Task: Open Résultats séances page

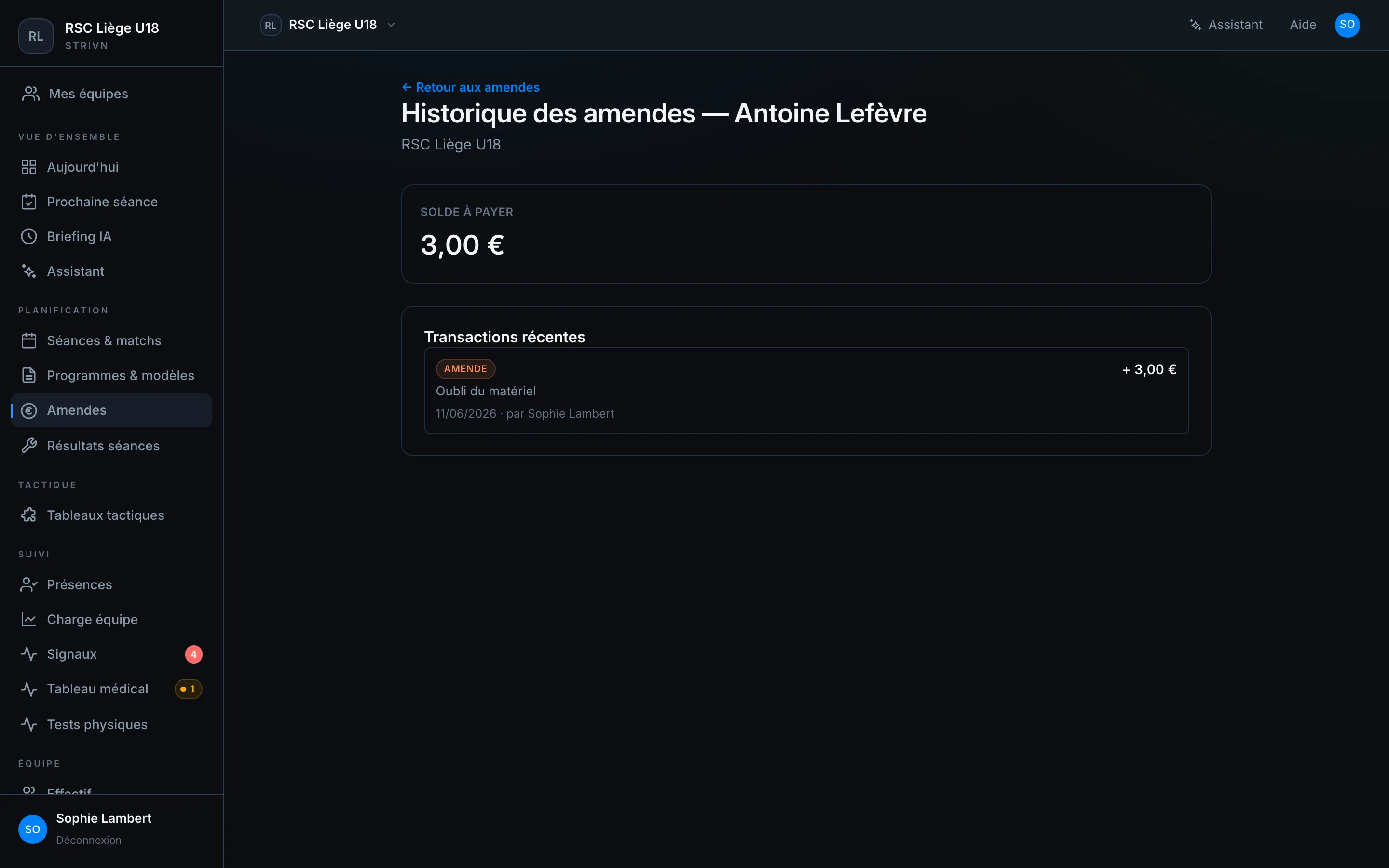Action: [x=111, y=446]
